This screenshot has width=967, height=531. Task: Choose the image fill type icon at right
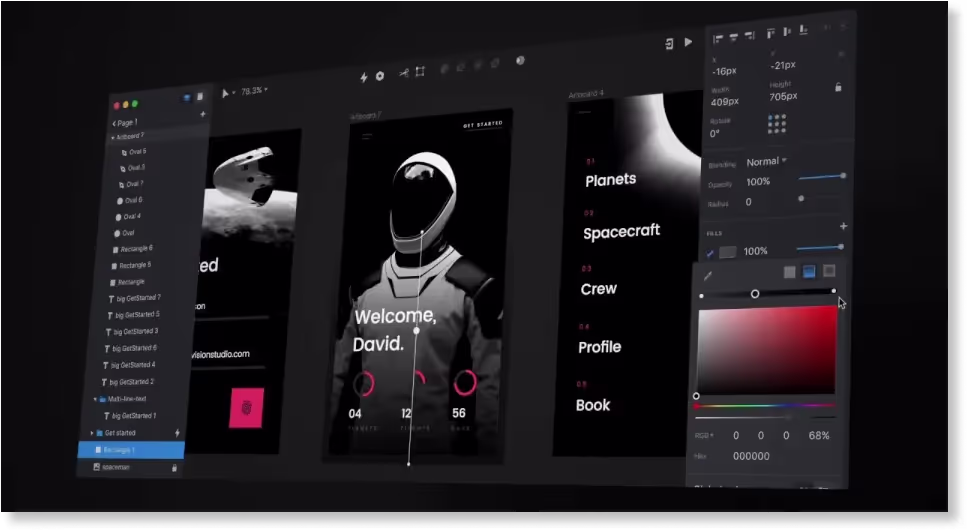point(829,270)
